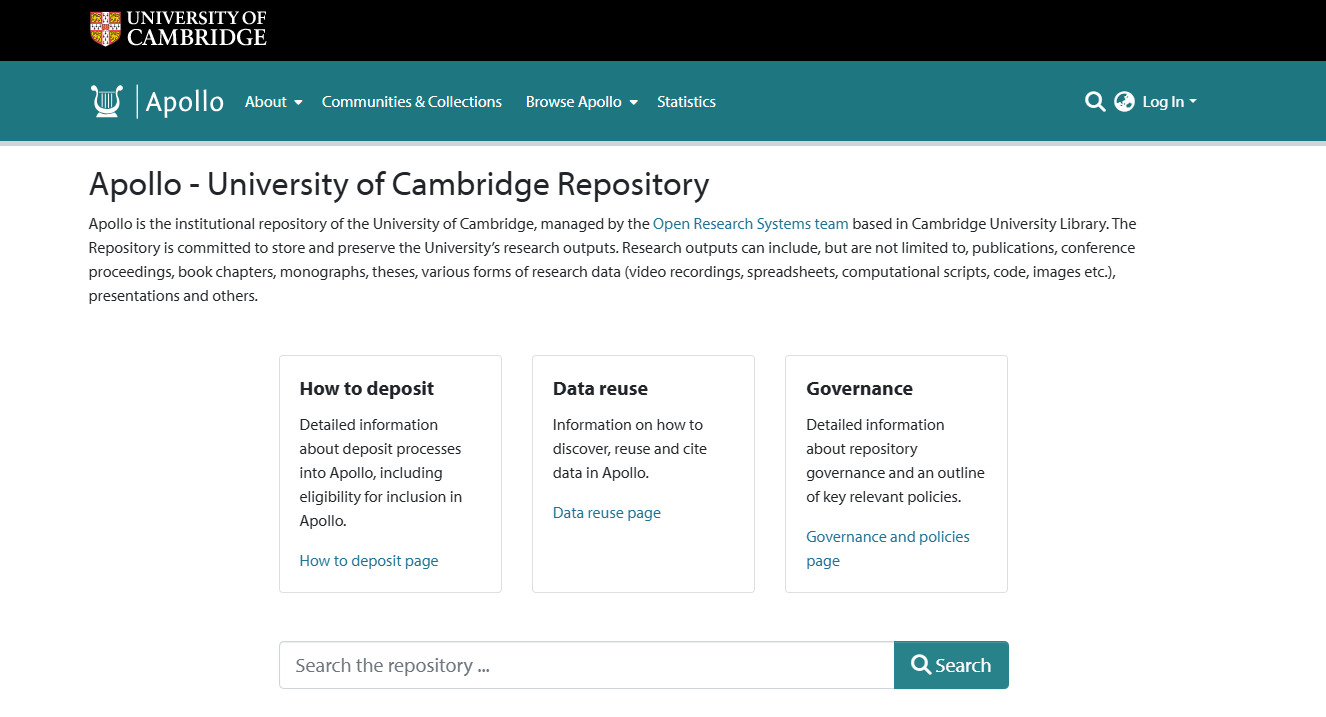Open the Log In dropdown
Image resolution: width=1326 pixels, height=717 pixels.
point(1170,102)
